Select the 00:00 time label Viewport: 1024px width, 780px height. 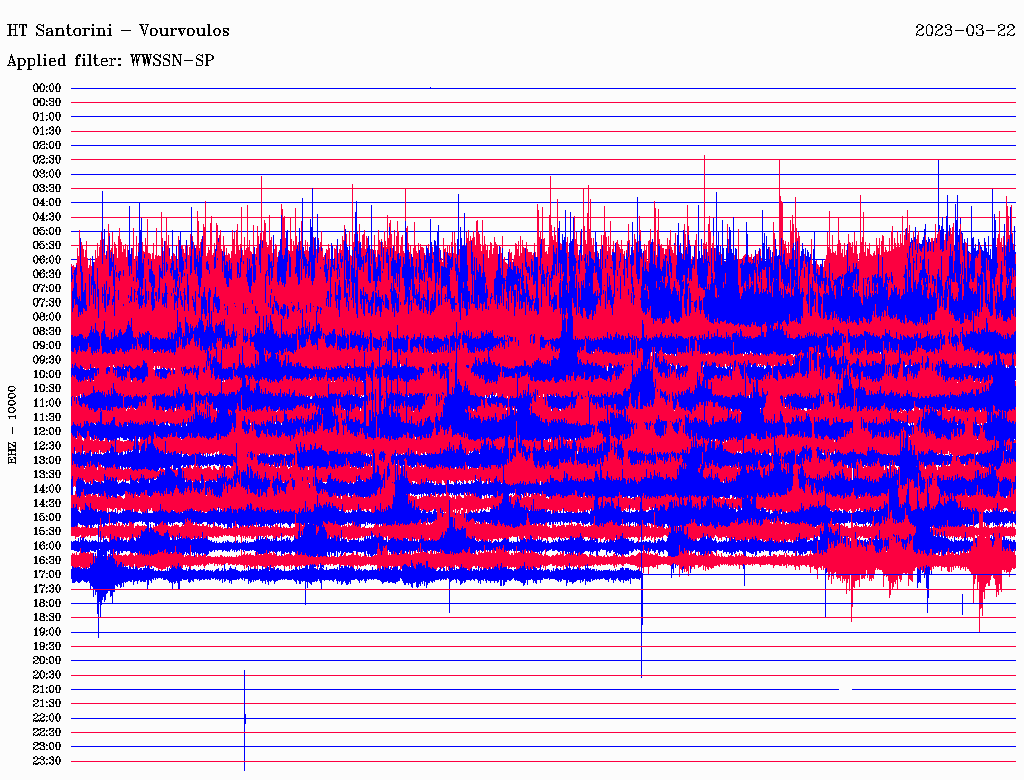coord(47,88)
